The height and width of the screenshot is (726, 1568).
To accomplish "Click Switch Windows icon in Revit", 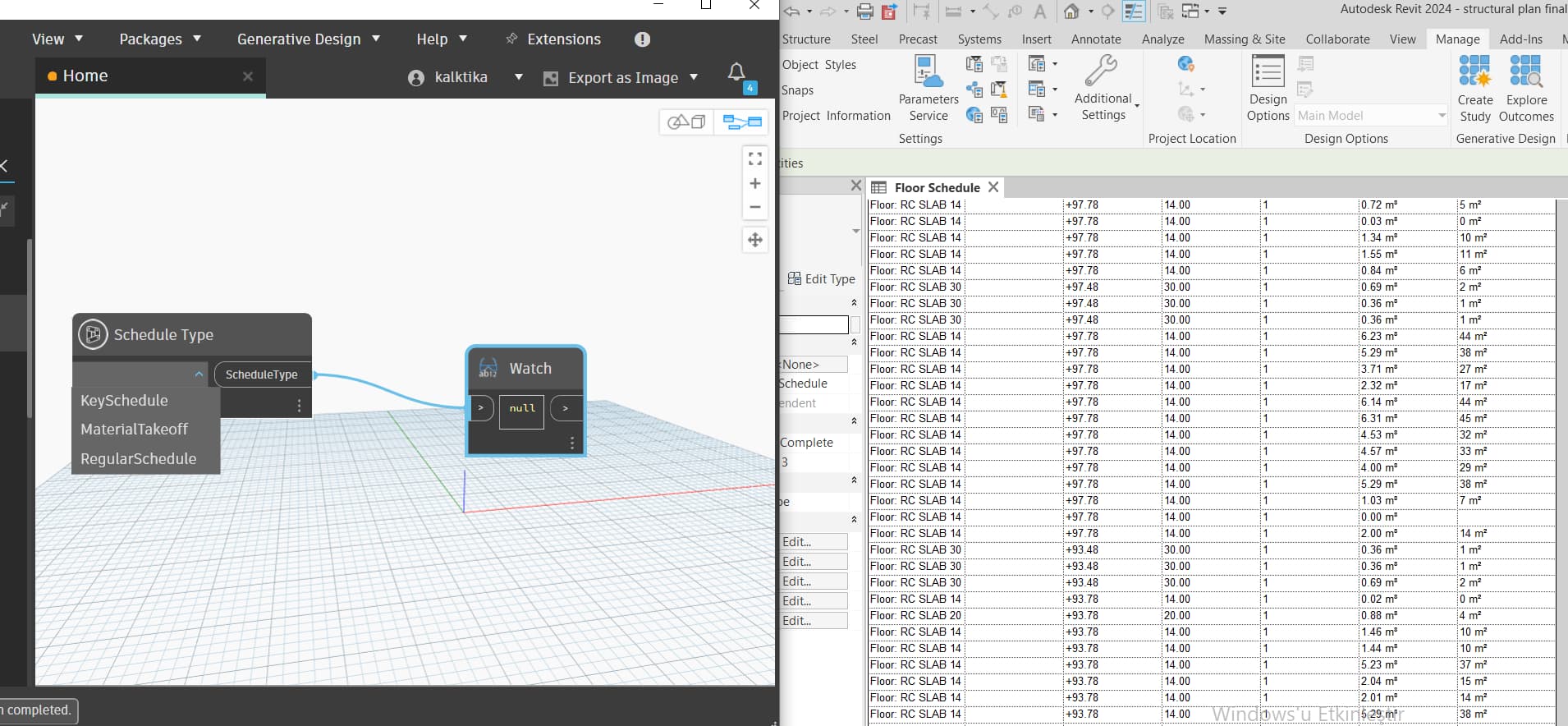I will 1191,11.
